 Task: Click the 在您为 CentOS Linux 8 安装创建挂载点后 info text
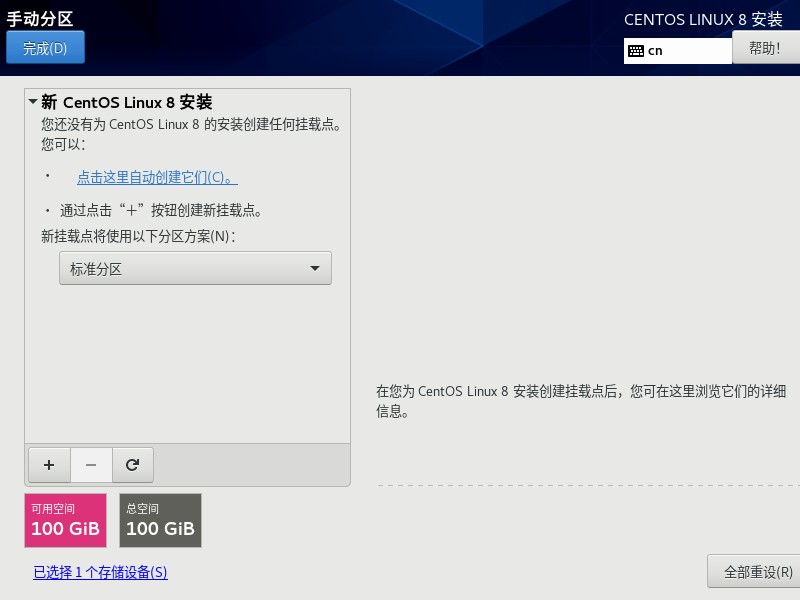[x=581, y=401]
